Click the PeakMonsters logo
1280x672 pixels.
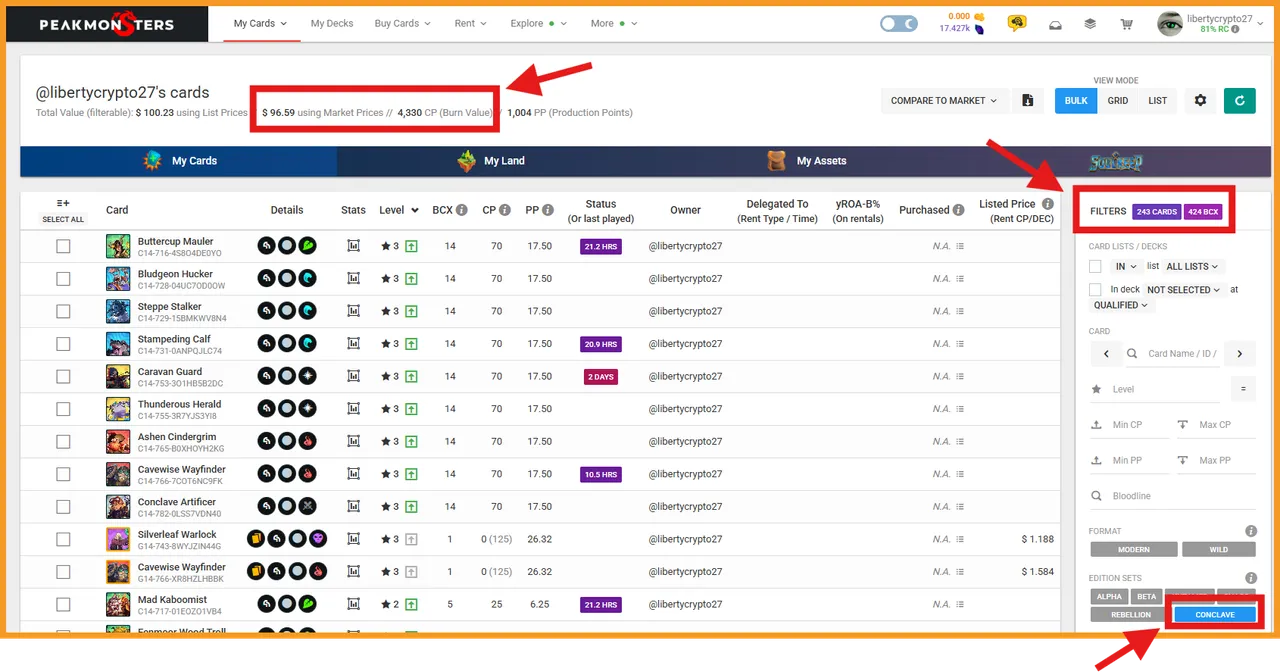pyautogui.click(x=106, y=24)
